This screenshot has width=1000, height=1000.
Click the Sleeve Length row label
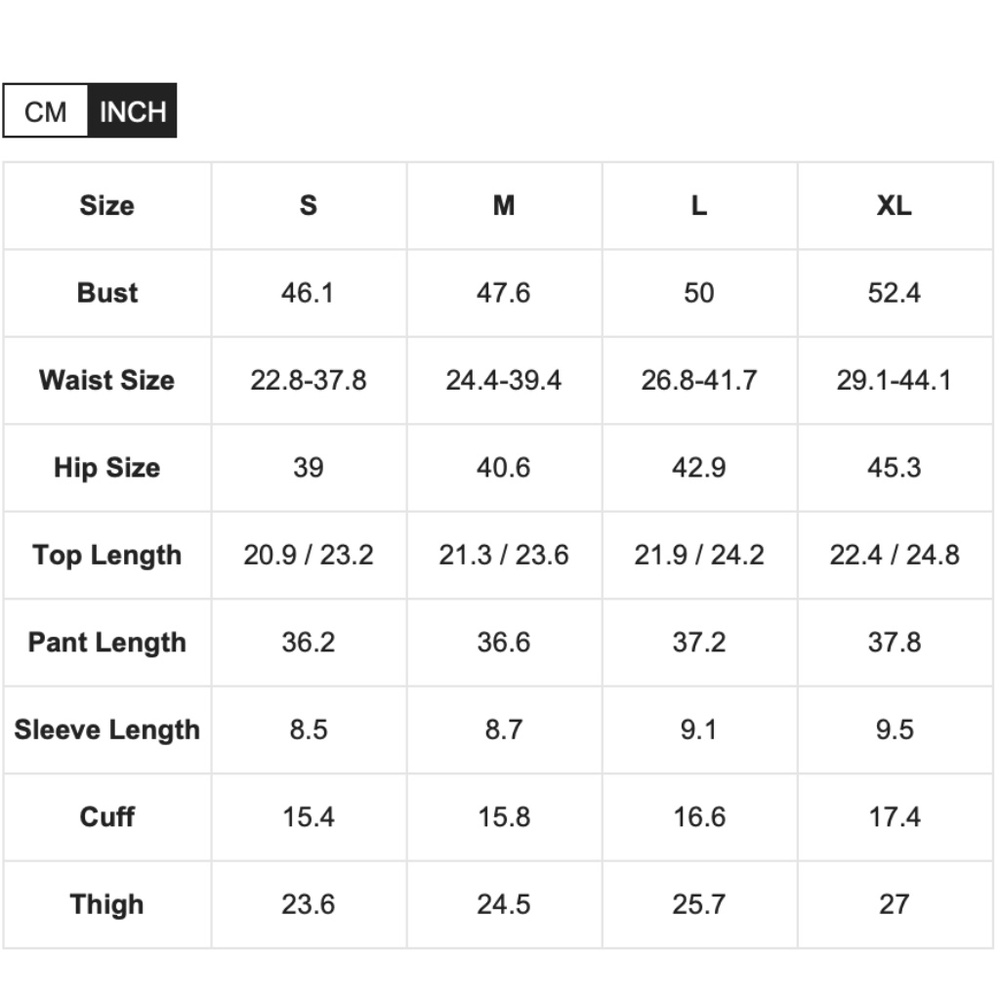coord(107,730)
